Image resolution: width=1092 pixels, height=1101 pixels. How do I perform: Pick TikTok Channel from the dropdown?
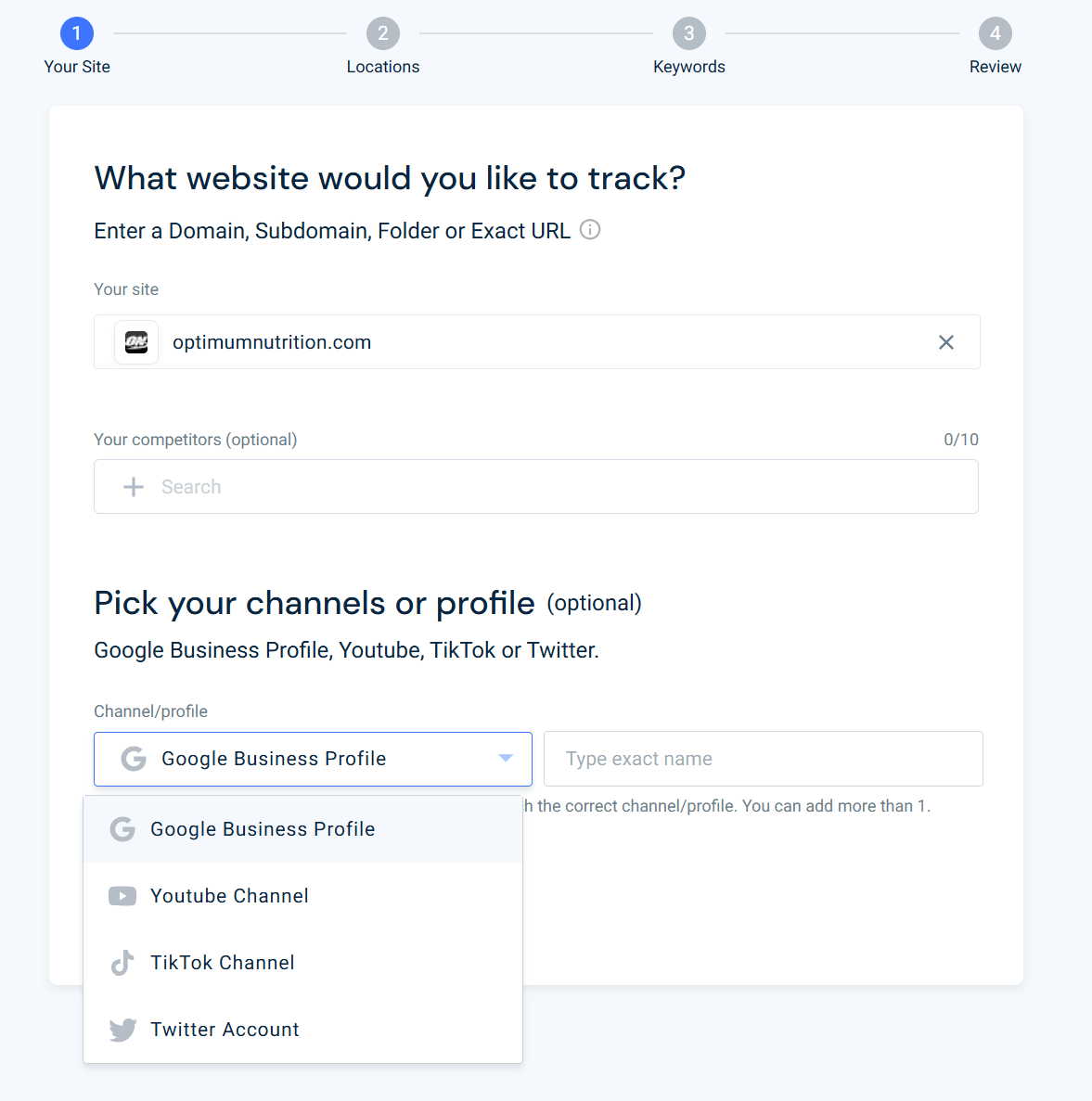[x=223, y=963]
